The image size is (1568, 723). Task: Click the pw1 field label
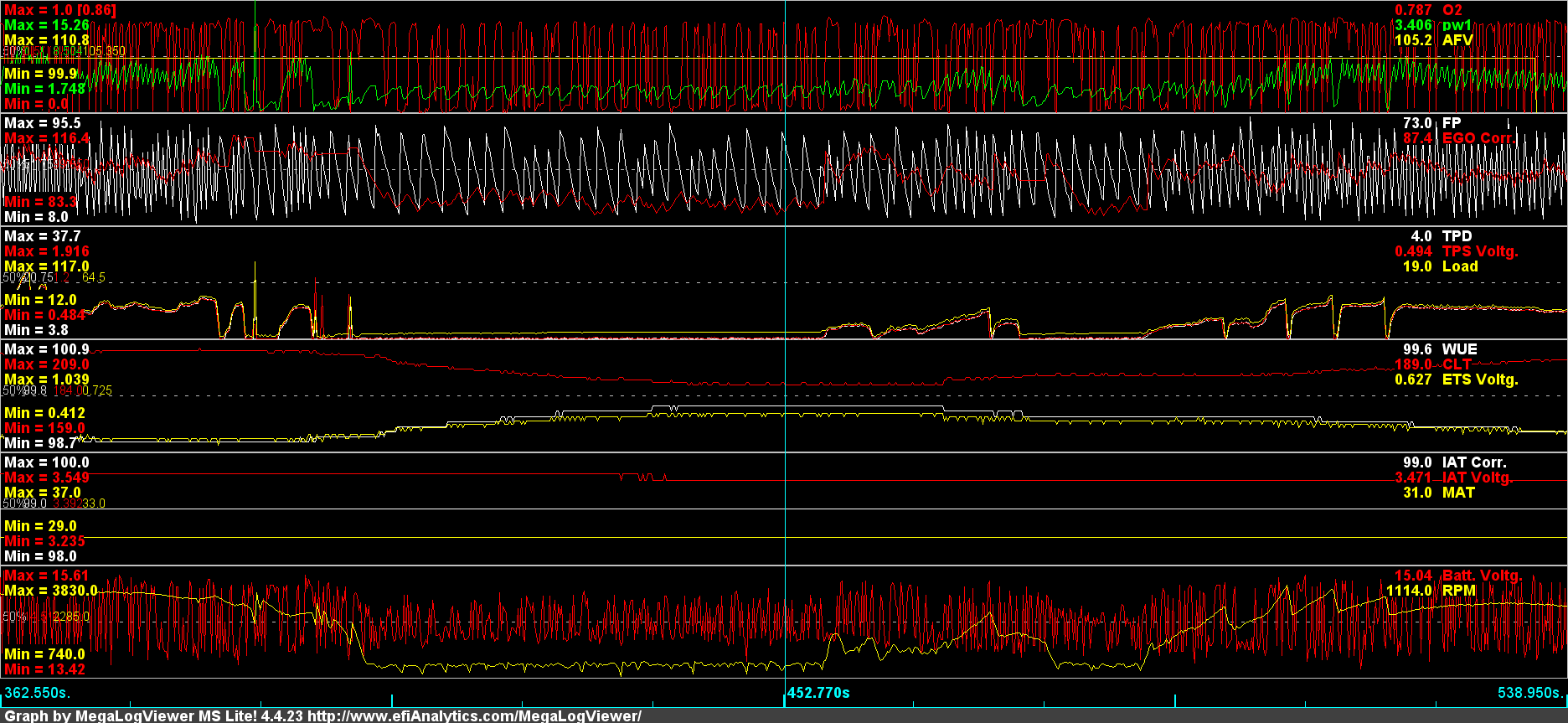[1457, 25]
